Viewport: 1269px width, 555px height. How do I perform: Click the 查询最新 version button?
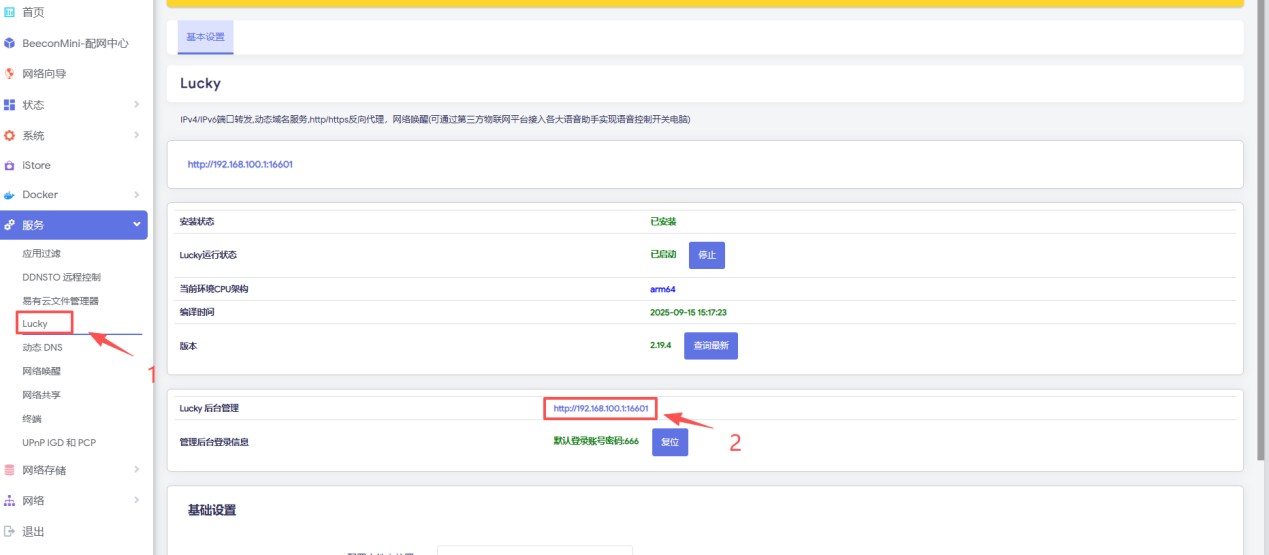point(710,346)
